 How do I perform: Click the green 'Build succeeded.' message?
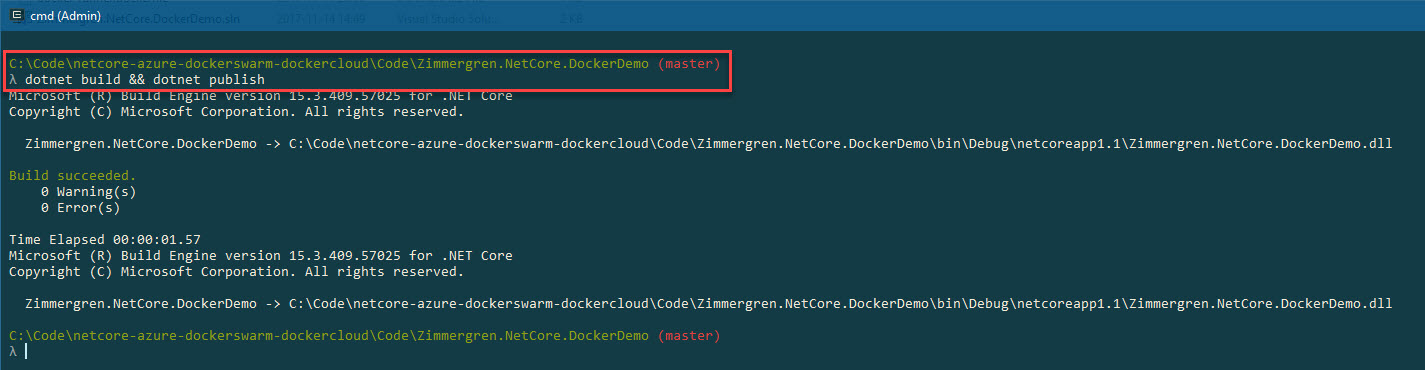[x=72, y=176]
